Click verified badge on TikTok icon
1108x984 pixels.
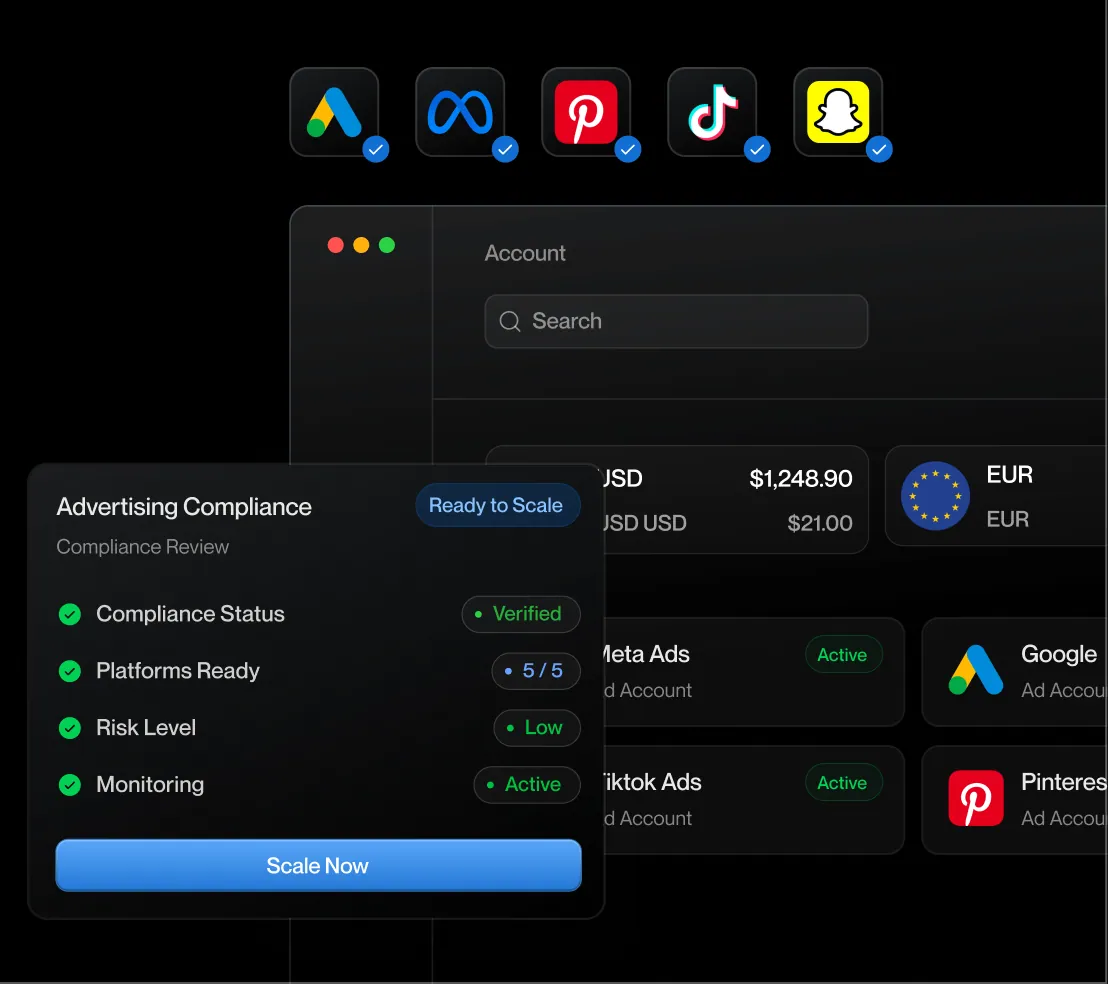coord(757,149)
